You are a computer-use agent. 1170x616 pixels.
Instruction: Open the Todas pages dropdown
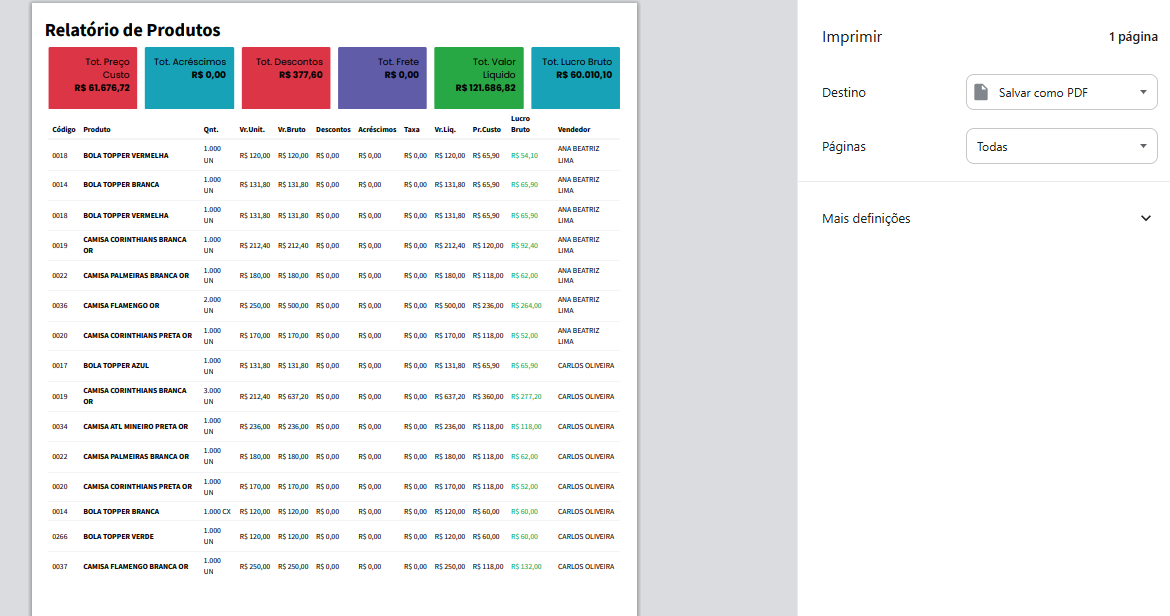tap(1060, 147)
